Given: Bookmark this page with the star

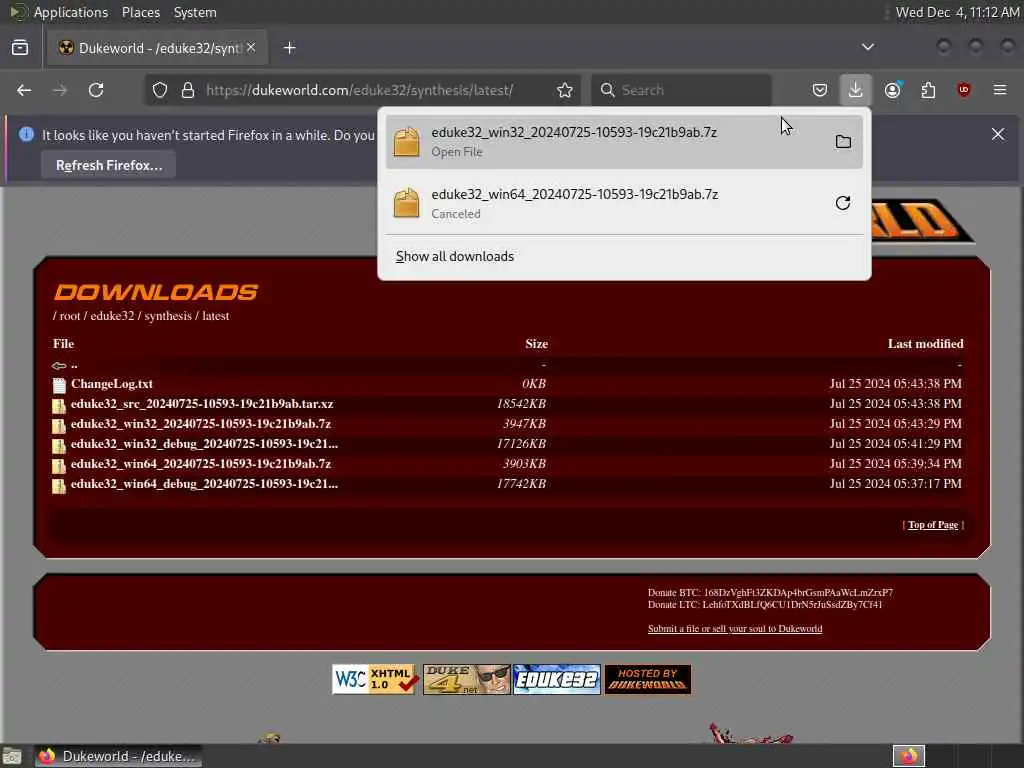Looking at the screenshot, I should [x=565, y=90].
